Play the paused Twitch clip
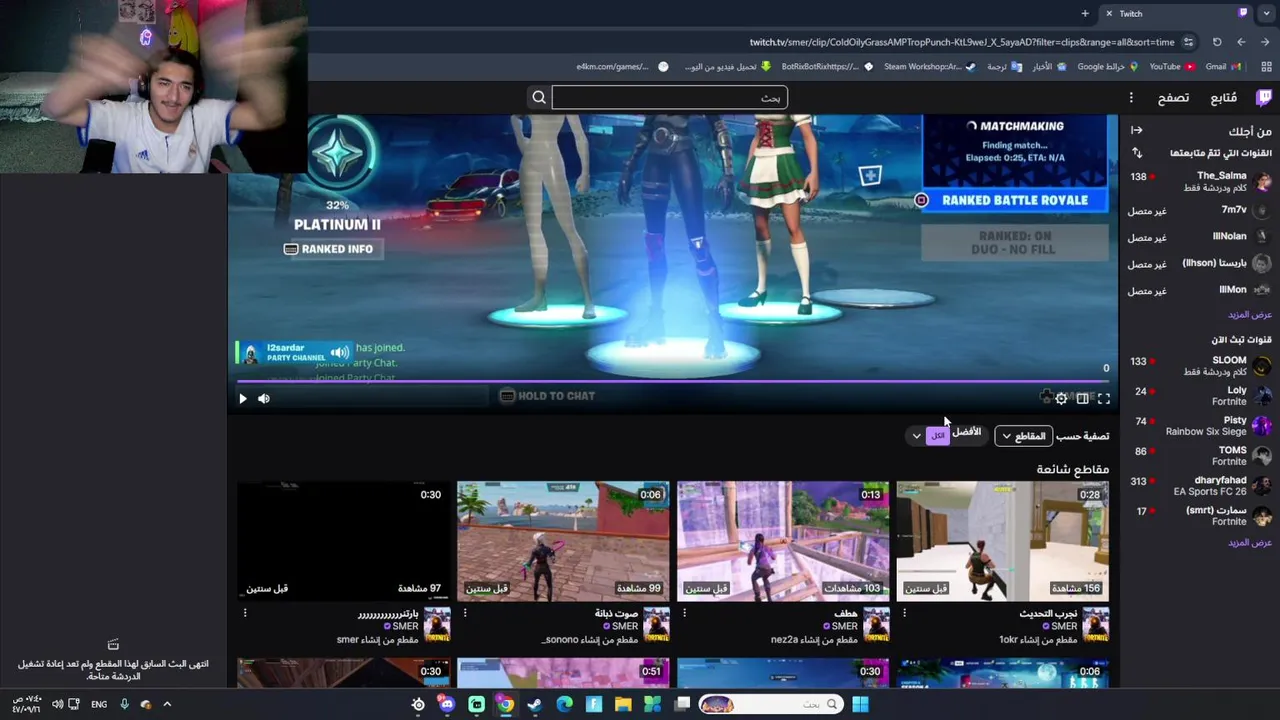This screenshot has width=1280, height=720. [x=242, y=398]
